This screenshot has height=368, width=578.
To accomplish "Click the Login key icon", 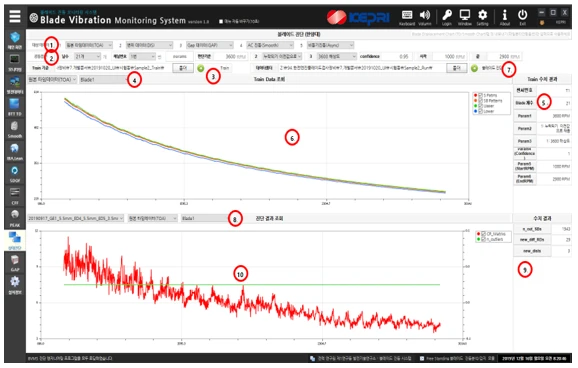I will (447, 17).
